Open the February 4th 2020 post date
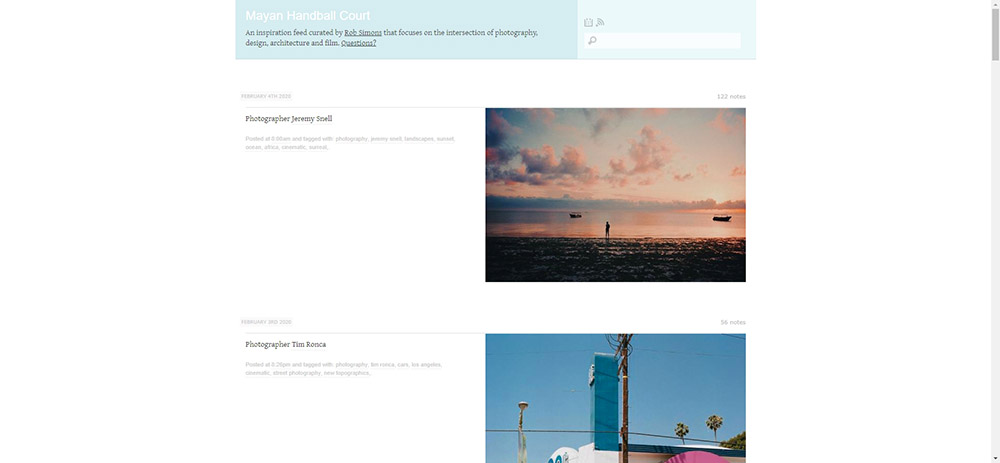The width and height of the screenshot is (1000, 463). coord(266,96)
